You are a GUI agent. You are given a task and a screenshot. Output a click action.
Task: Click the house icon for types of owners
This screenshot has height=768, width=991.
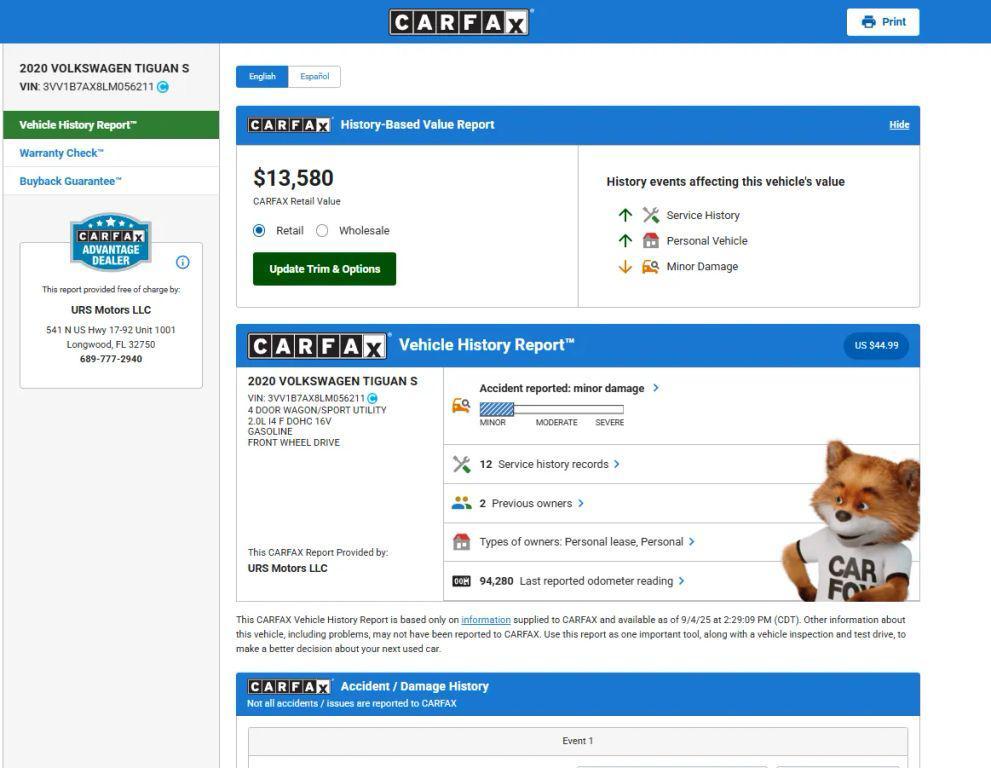461,542
